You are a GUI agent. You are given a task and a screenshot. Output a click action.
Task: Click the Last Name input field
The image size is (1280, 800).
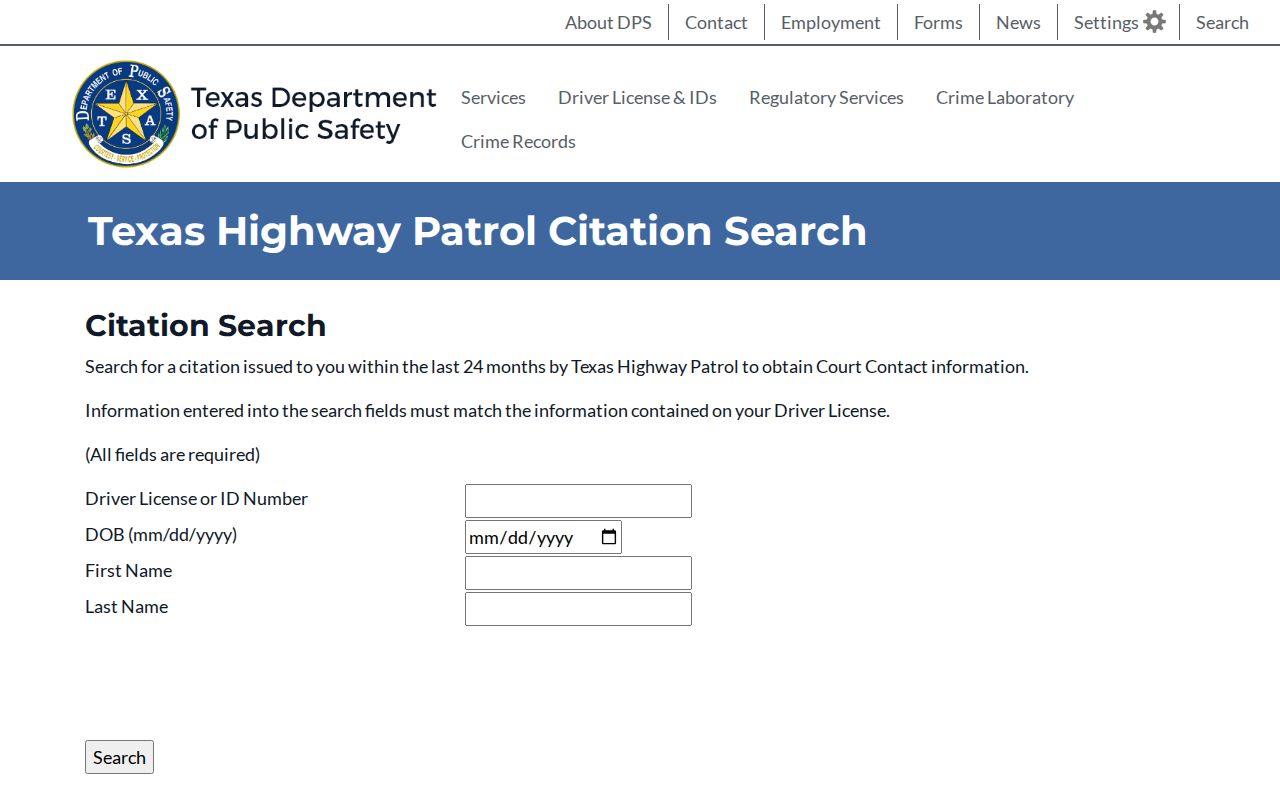click(x=578, y=609)
